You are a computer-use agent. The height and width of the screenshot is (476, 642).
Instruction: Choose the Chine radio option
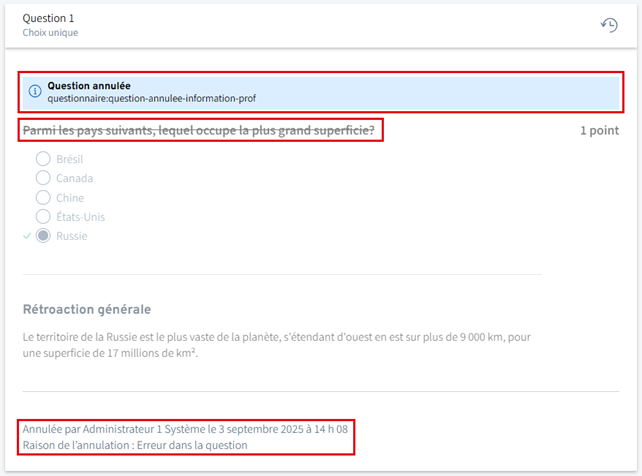coord(43,197)
